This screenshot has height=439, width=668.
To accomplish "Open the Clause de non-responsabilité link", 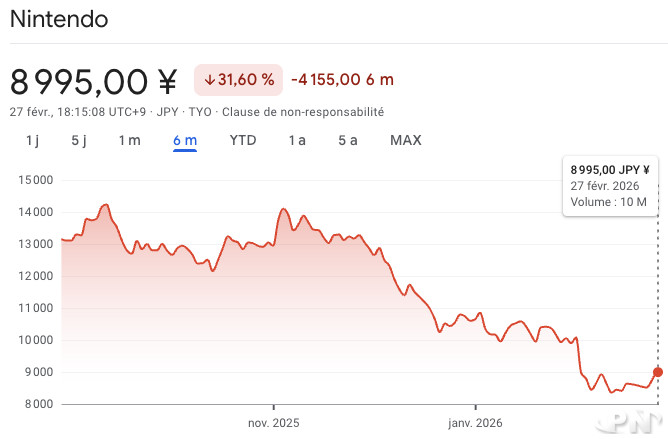I will [x=303, y=112].
